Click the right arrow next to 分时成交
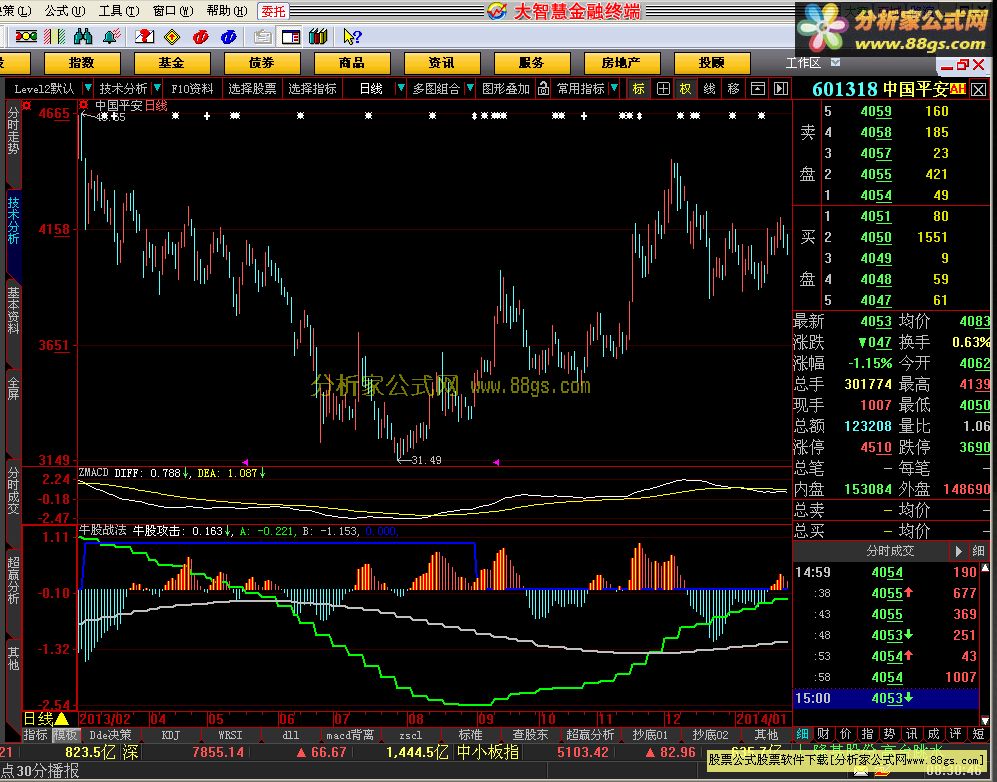This screenshot has width=997, height=782. [958, 551]
